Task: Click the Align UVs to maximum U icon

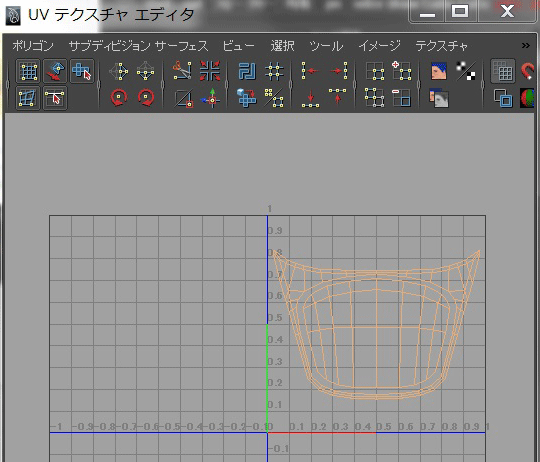Action: 338,71
